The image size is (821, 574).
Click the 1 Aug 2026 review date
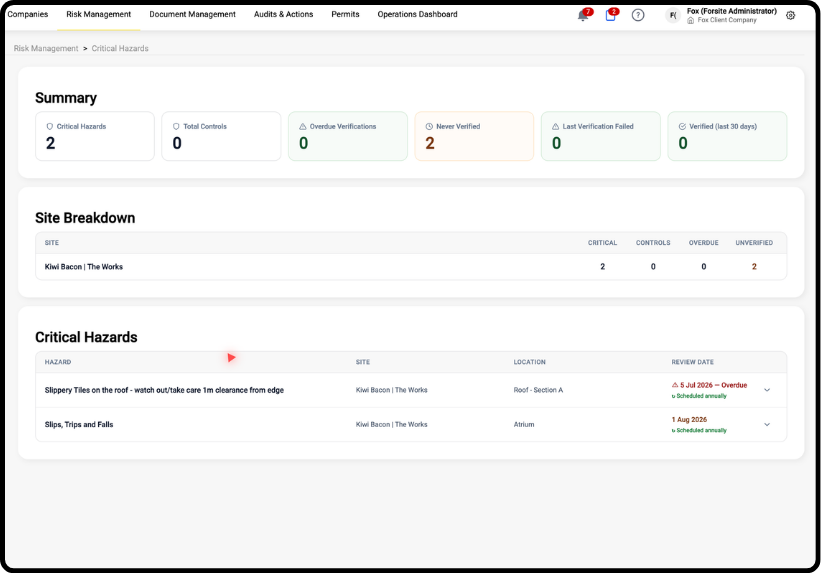689,420
